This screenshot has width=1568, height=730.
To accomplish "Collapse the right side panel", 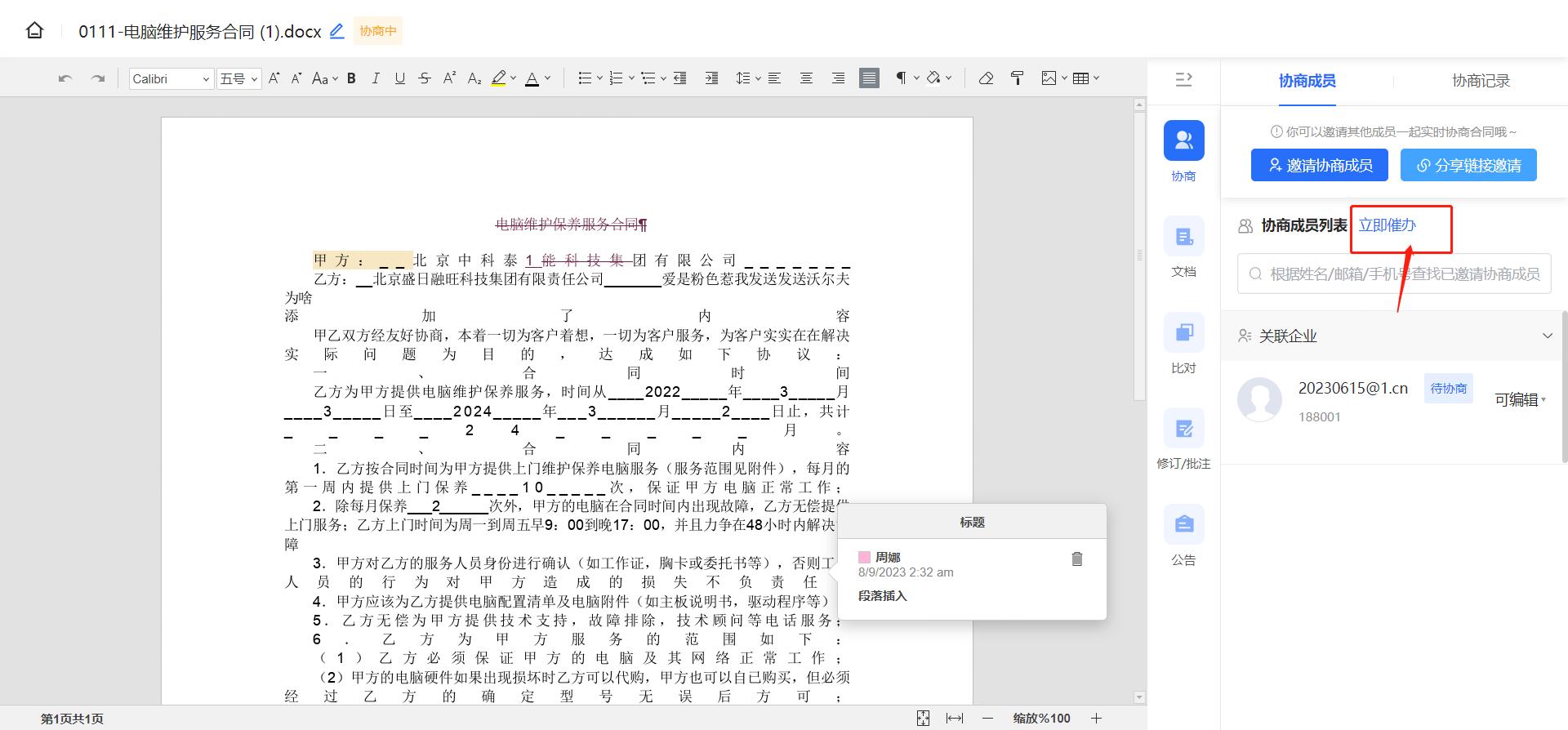I will [x=1183, y=79].
